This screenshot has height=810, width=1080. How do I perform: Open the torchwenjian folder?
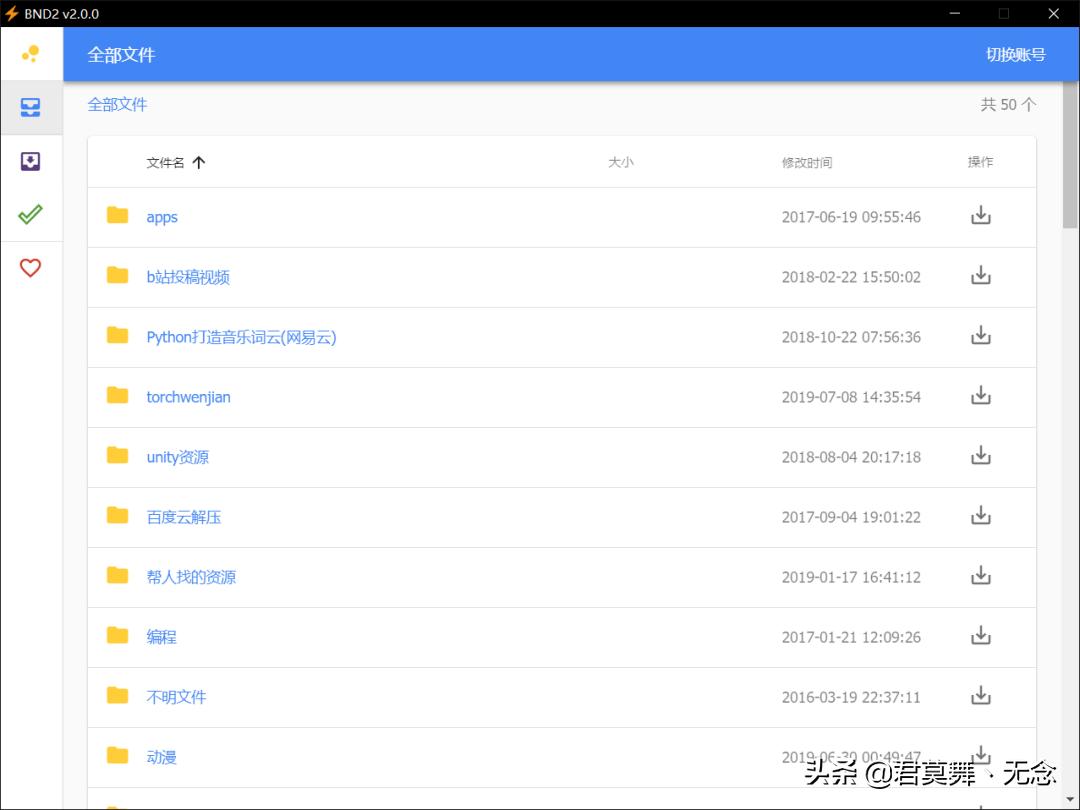pyautogui.click(x=188, y=397)
